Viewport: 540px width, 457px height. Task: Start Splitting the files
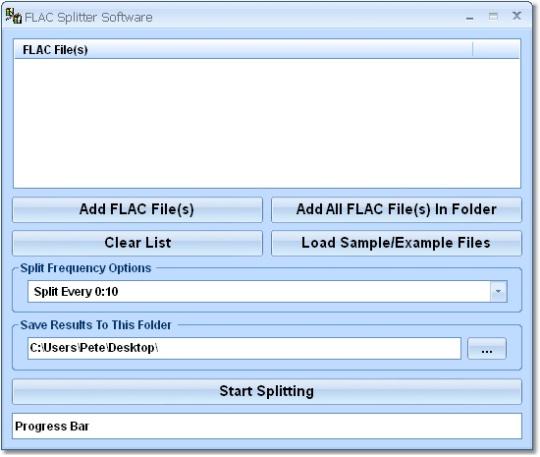tap(267, 392)
